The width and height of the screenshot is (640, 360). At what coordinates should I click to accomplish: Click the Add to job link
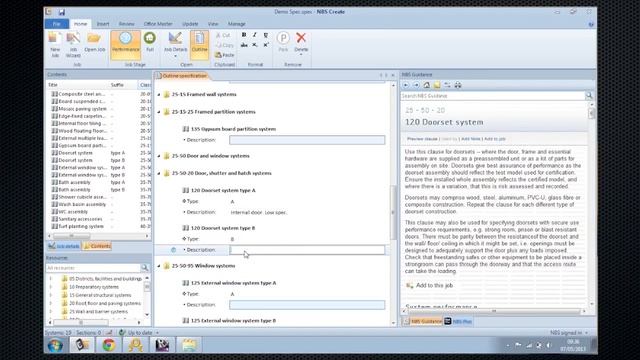coord(495,139)
